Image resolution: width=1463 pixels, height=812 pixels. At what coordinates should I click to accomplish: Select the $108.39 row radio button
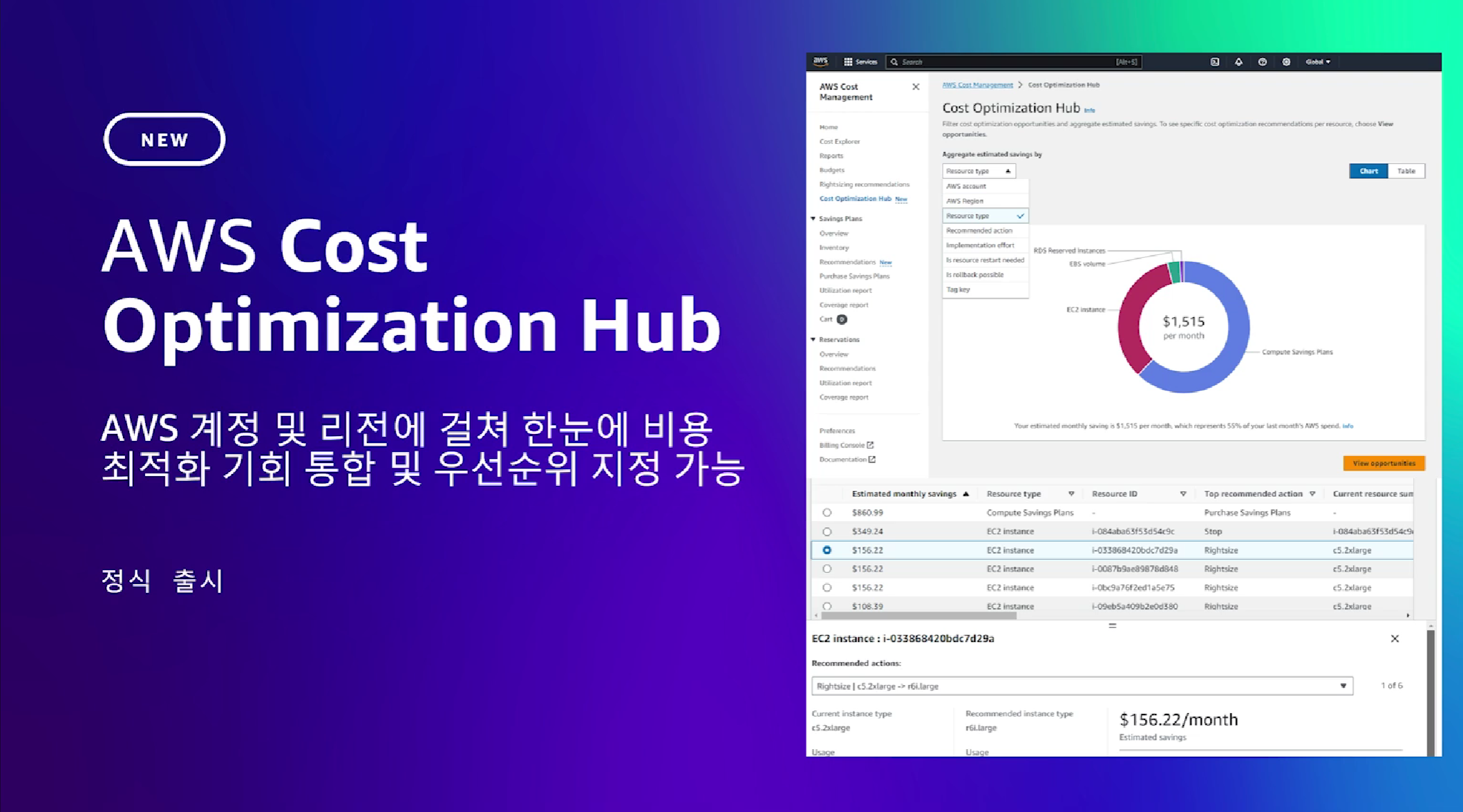(827, 606)
